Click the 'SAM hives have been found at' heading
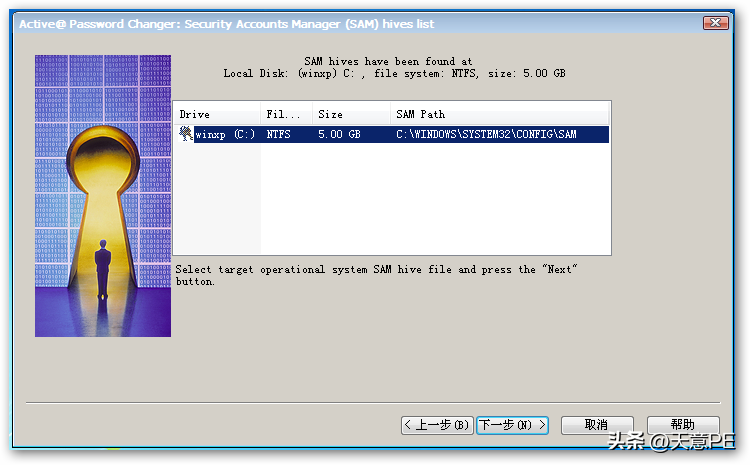750x465 pixels. 388,61
